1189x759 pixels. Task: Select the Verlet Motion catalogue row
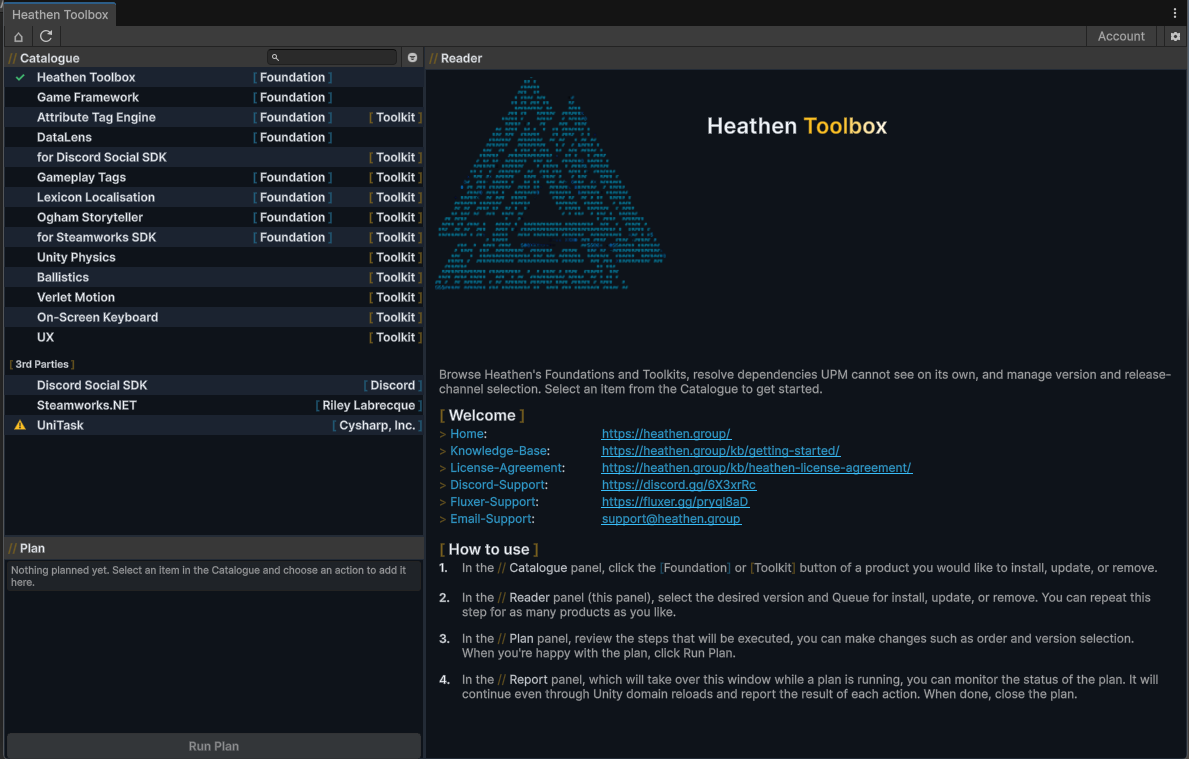tap(214, 297)
